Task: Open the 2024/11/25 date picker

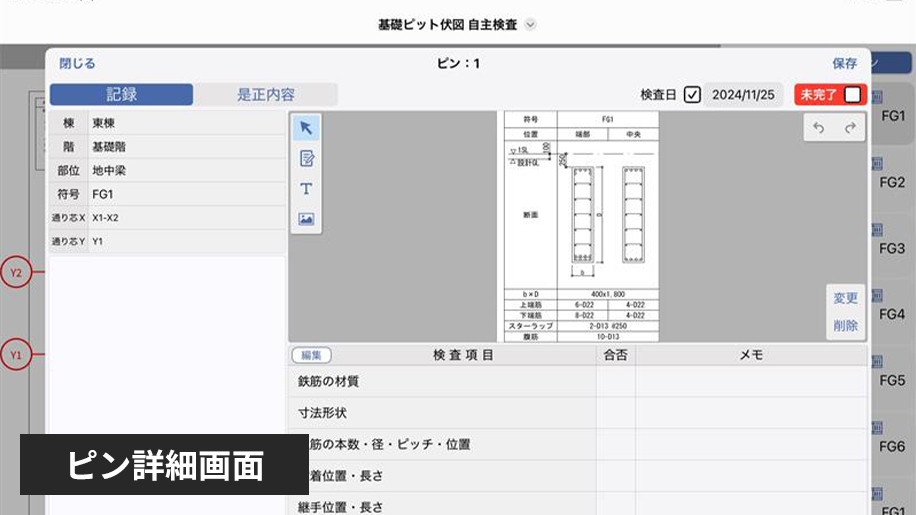Action: 744,95
